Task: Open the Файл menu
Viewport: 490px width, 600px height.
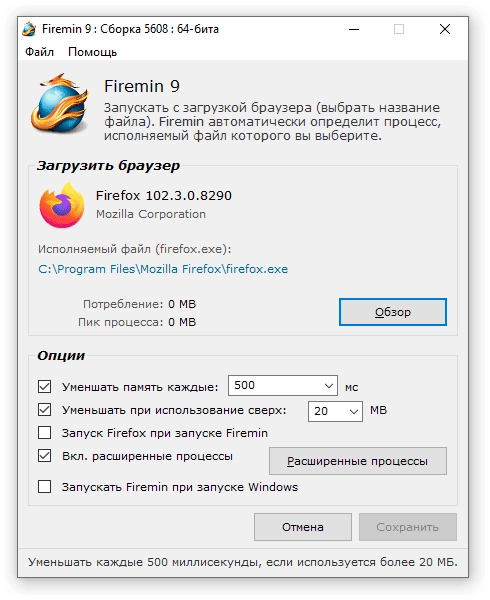Action: [39, 52]
